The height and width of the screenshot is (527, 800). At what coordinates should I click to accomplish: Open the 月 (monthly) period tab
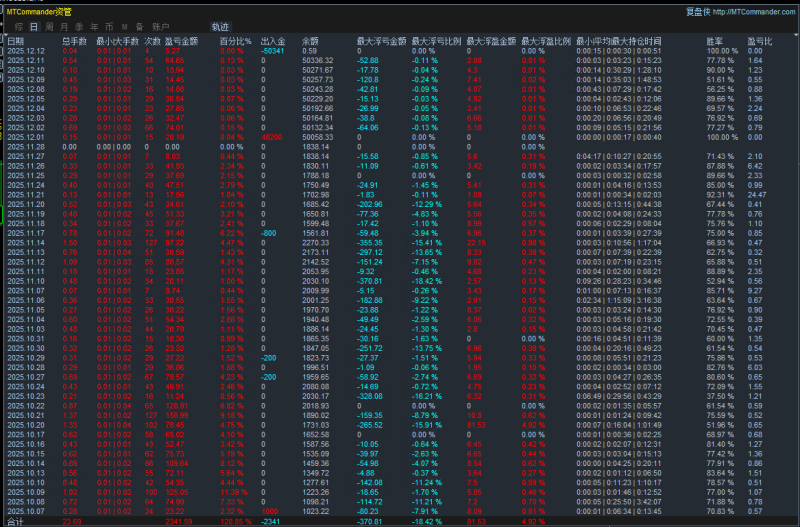[64, 26]
